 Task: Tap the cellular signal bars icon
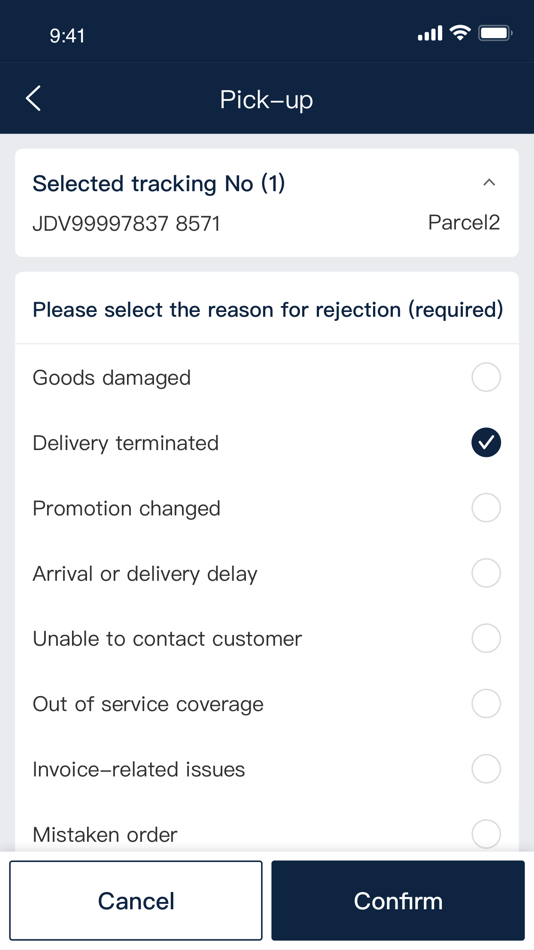pos(430,34)
